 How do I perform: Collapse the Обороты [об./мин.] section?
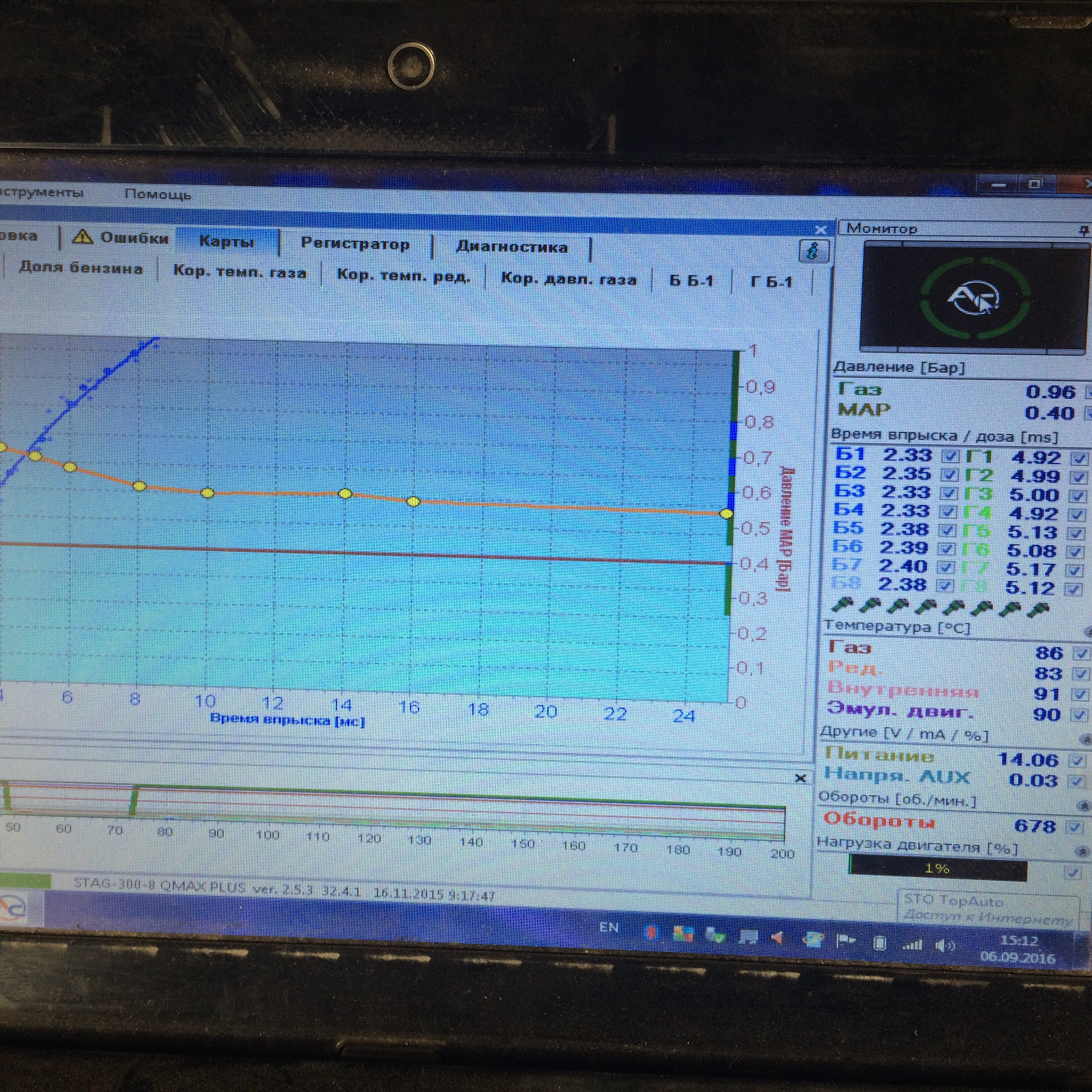[x=1083, y=805]
